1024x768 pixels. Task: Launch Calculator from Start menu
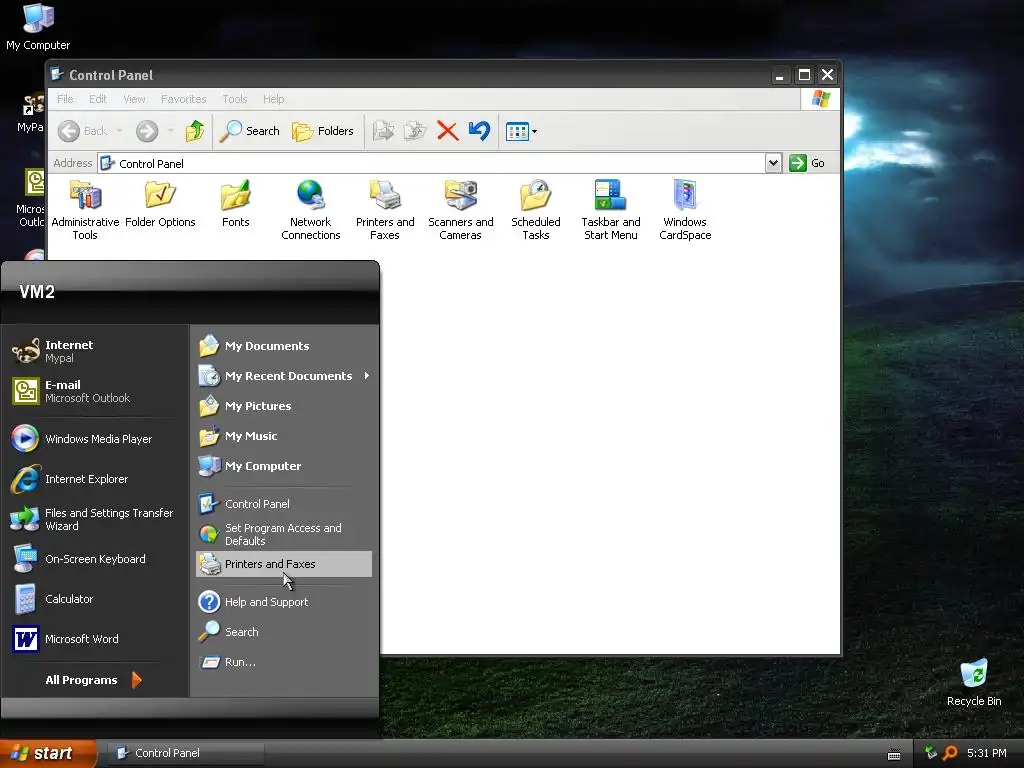[x=95, y=599]
